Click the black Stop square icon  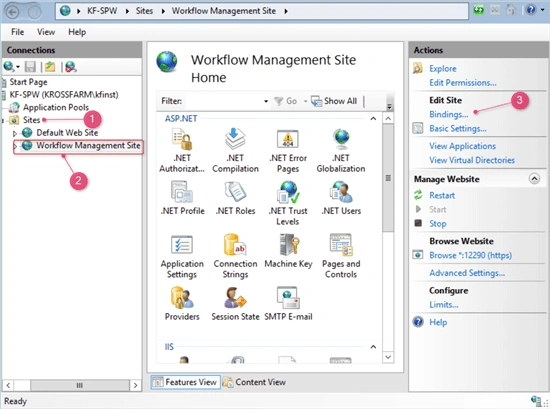click(x=418, y=223)
